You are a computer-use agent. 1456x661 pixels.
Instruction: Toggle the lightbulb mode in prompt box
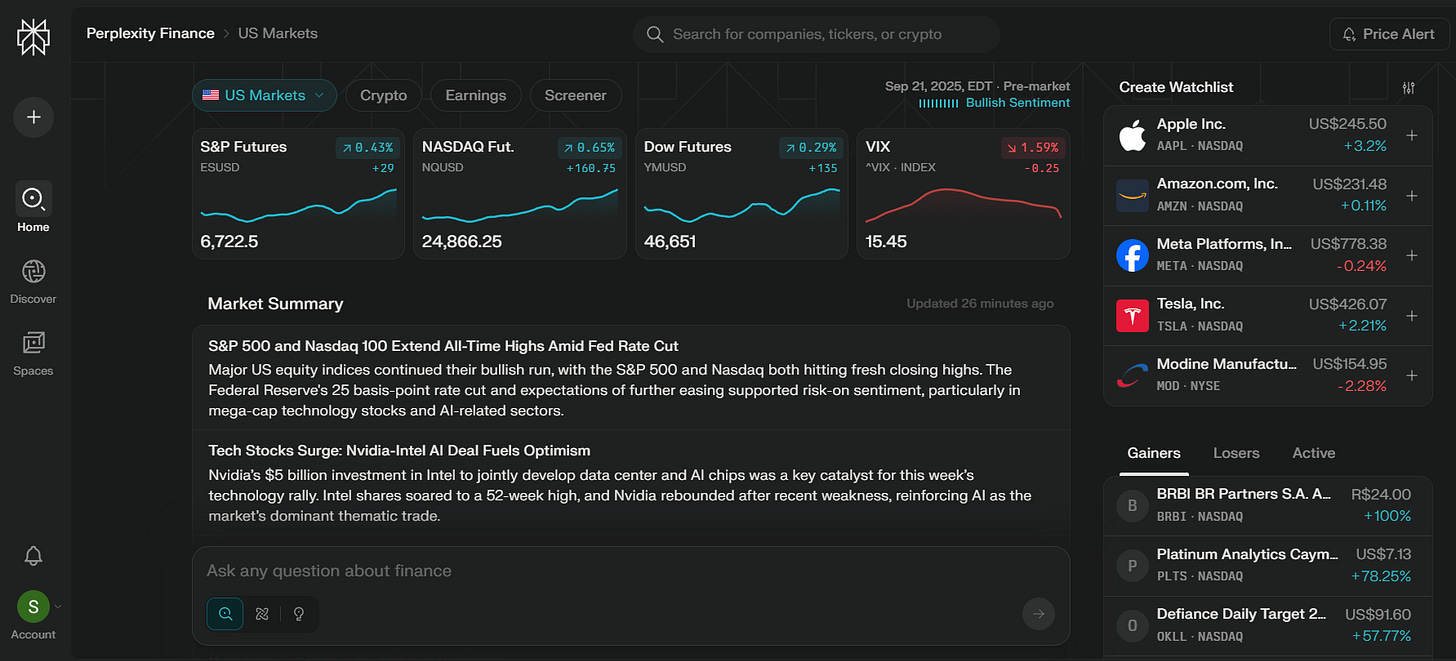(x=298, y=614)
